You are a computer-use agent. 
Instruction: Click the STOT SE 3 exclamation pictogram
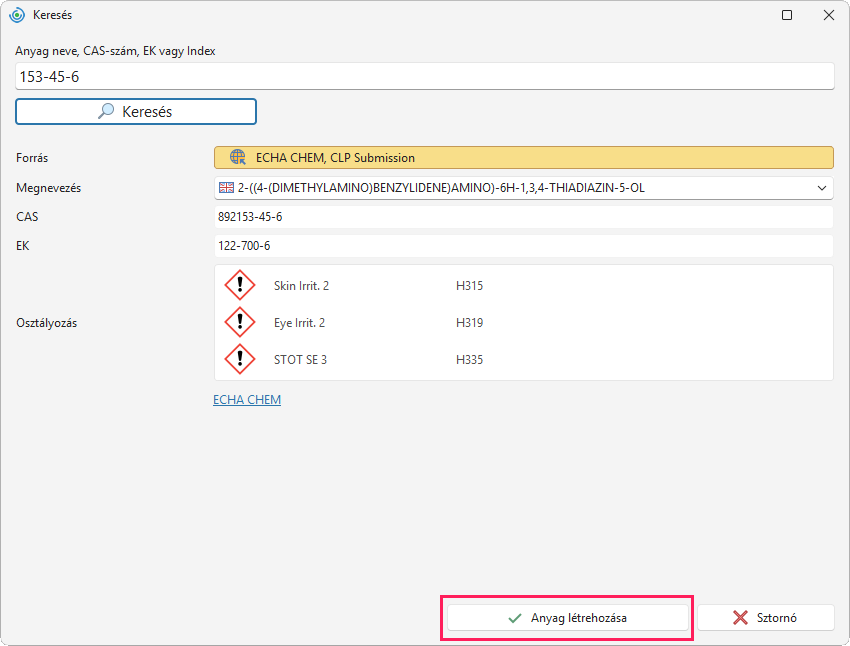pos(240,359)
